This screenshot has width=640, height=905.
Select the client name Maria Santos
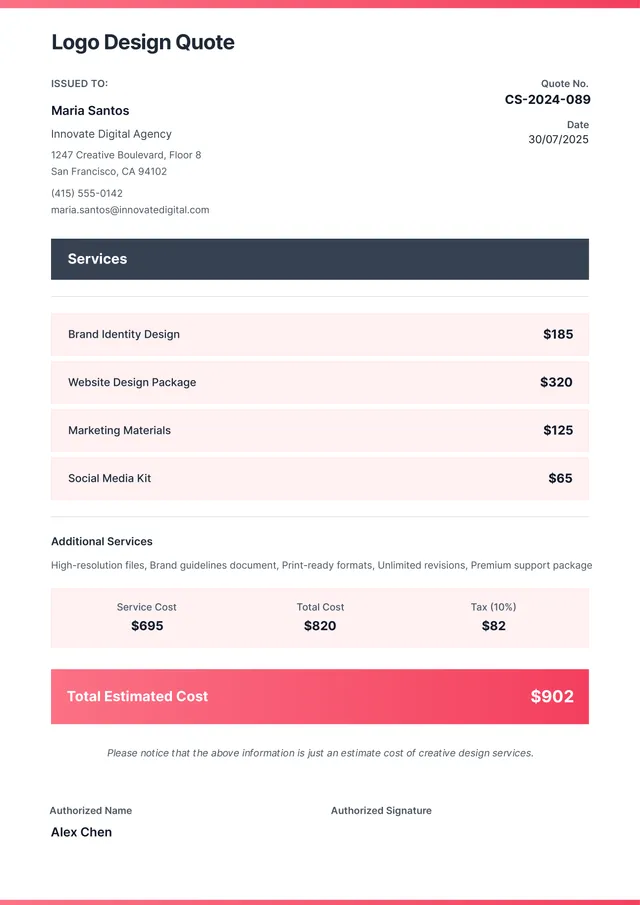click(90, 111)
